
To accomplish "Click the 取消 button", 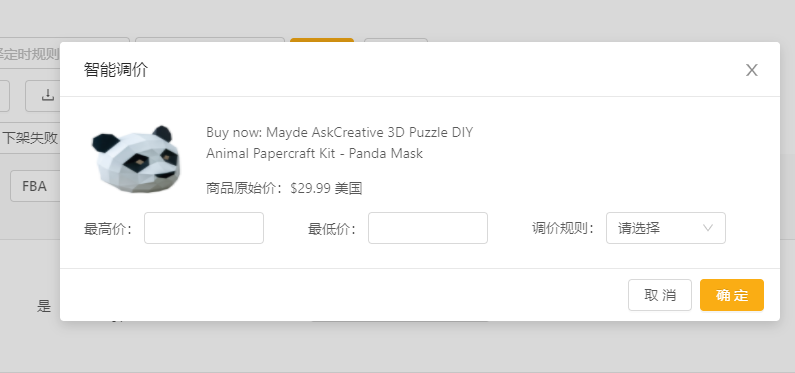I will 660,295.
